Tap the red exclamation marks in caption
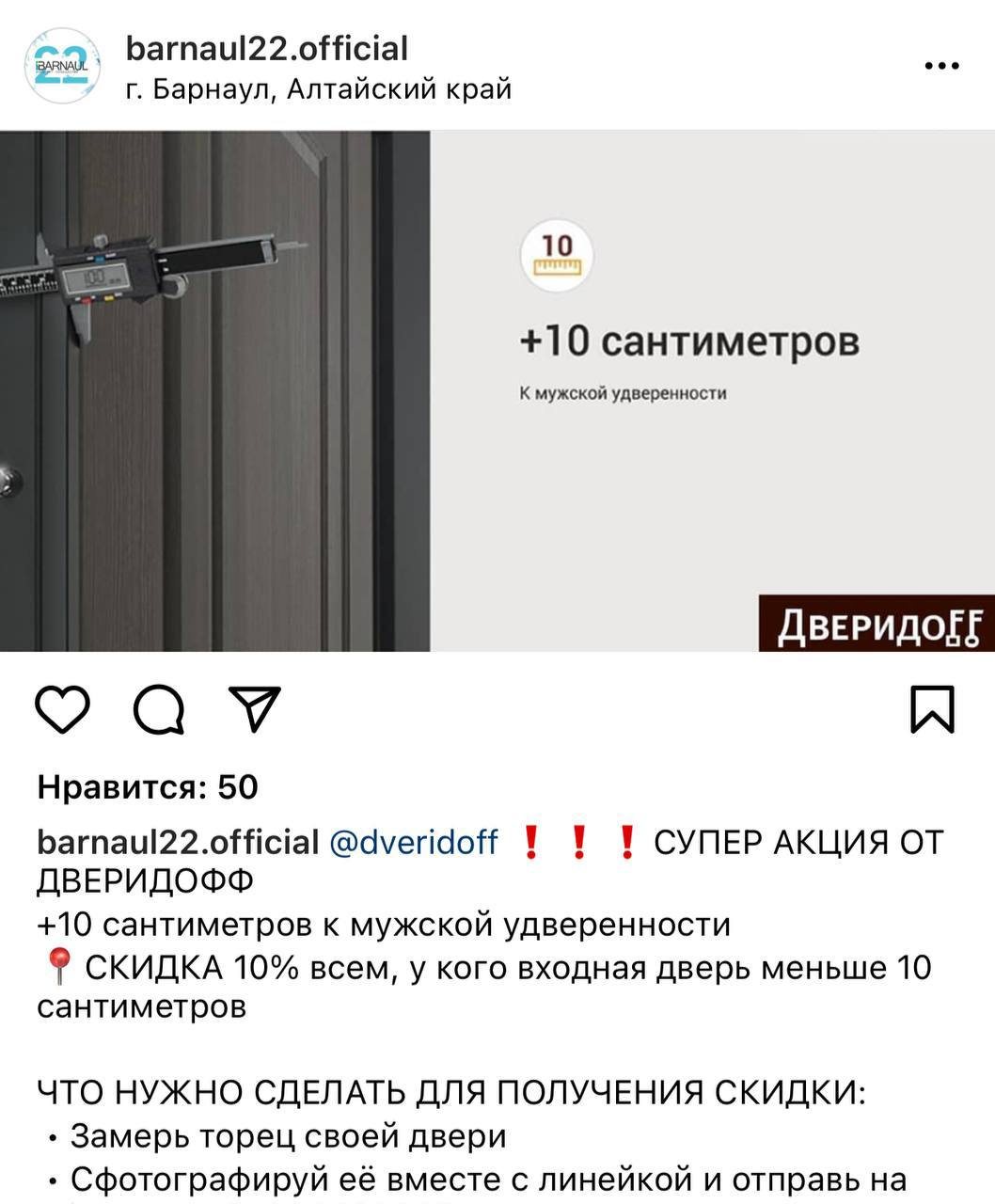This screenshot has height=1204, width=995. [x=579, y=842]
